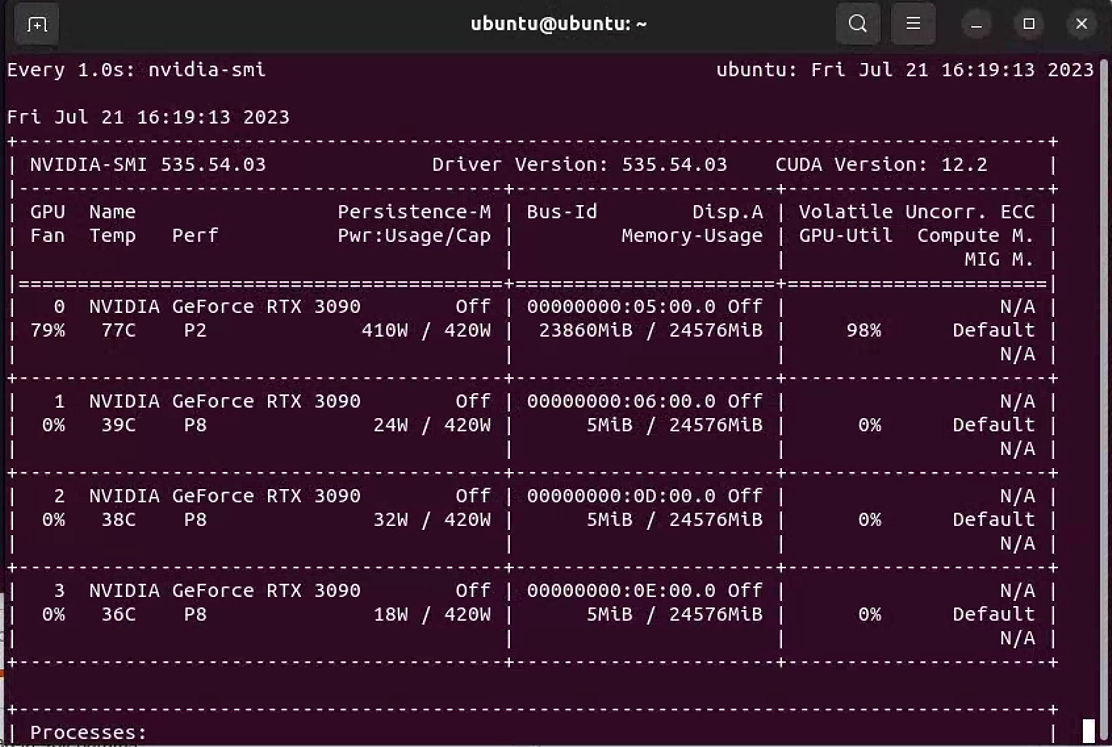Open the terminal hamburger menu
This screenshot has height=747, width=1112.
pyautogui.click(x=913, y=23)
